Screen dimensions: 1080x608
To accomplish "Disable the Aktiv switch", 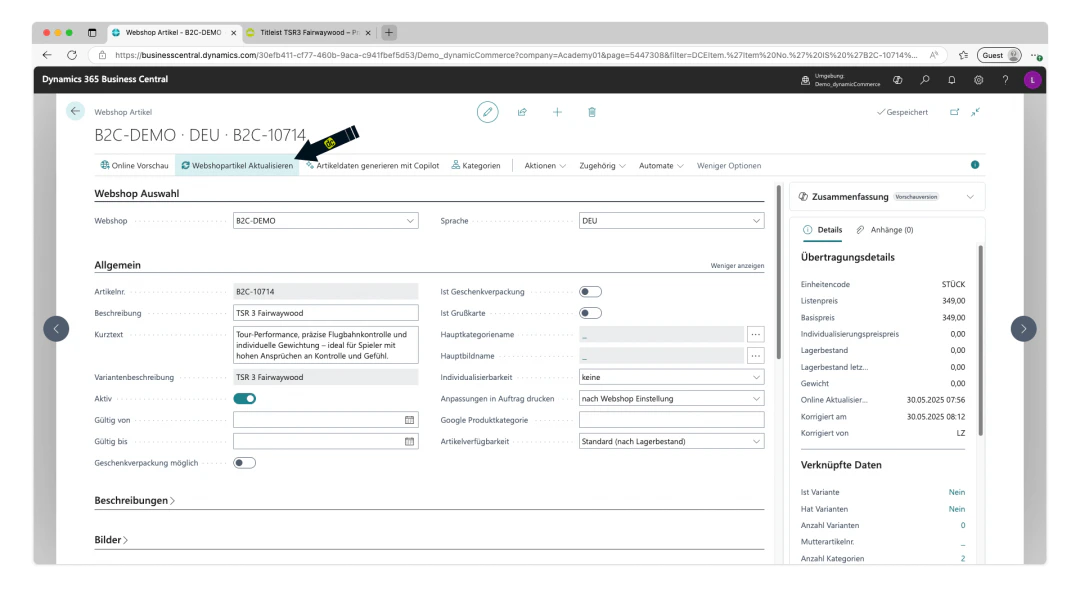I will pos(245,399).
